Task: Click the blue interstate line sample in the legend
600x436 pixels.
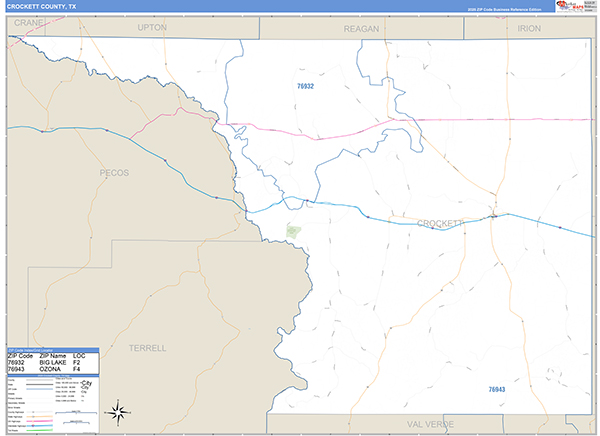Action: (40, 426)
